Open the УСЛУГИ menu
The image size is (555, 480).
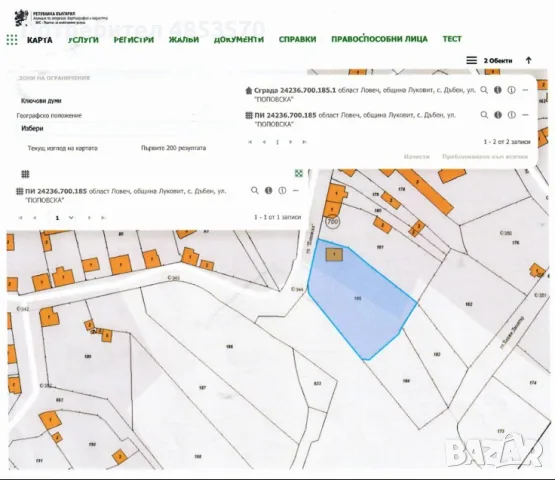[x=83, y=40]
